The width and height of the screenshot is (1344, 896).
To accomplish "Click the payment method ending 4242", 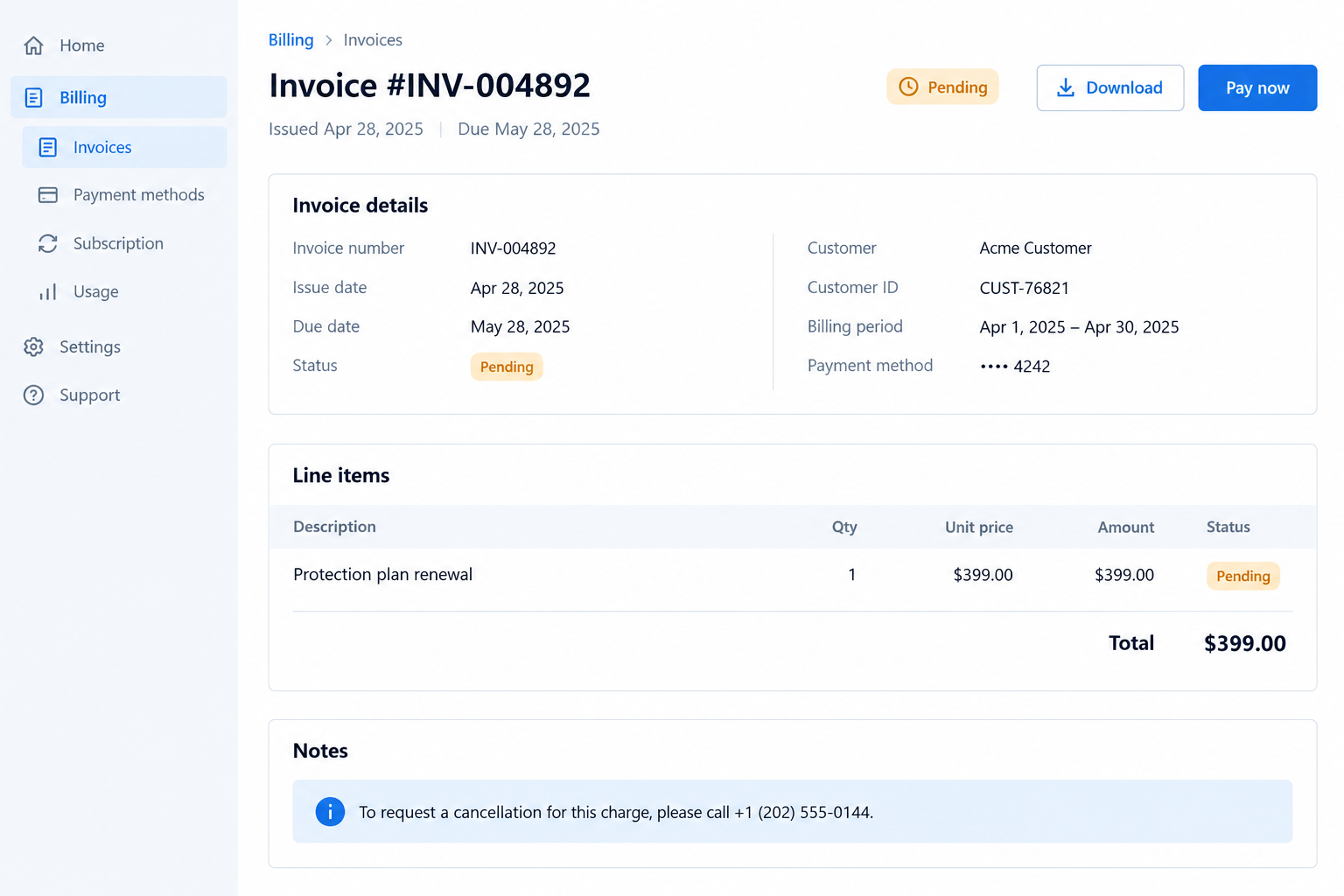I will pyautogui.click(x=1015, y=367).
